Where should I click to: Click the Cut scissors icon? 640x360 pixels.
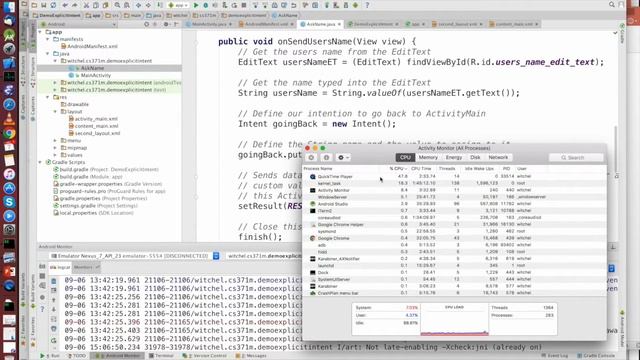(87, 5)
